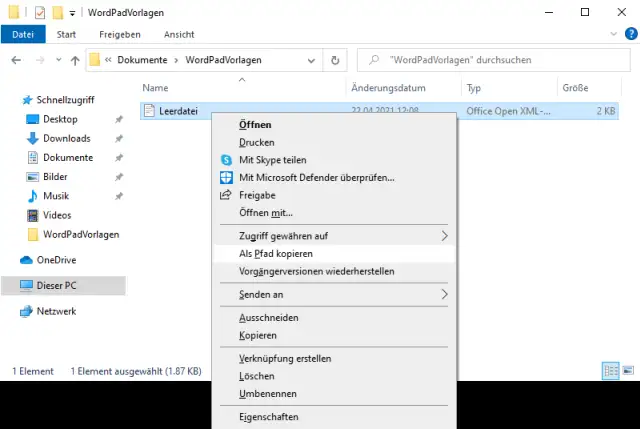Choose Mit Microsoft Defender überprüfen
This screenshot has height=429, width=640.
(x=334, y=177)
